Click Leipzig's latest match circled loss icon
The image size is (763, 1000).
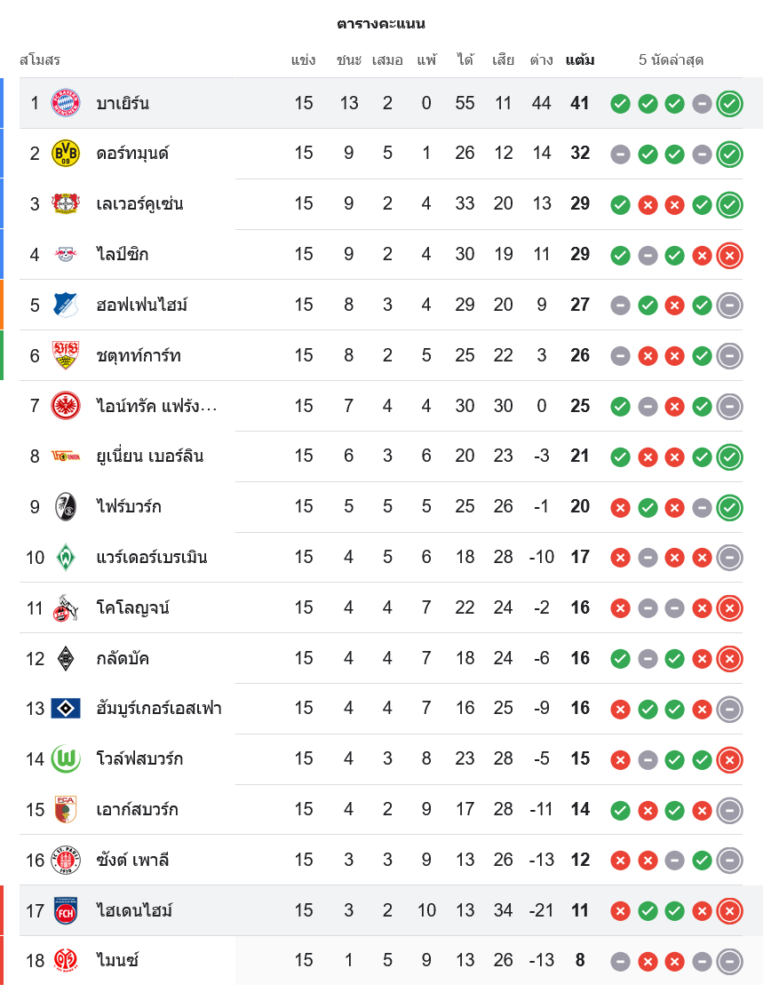click(x=730, y=254)
